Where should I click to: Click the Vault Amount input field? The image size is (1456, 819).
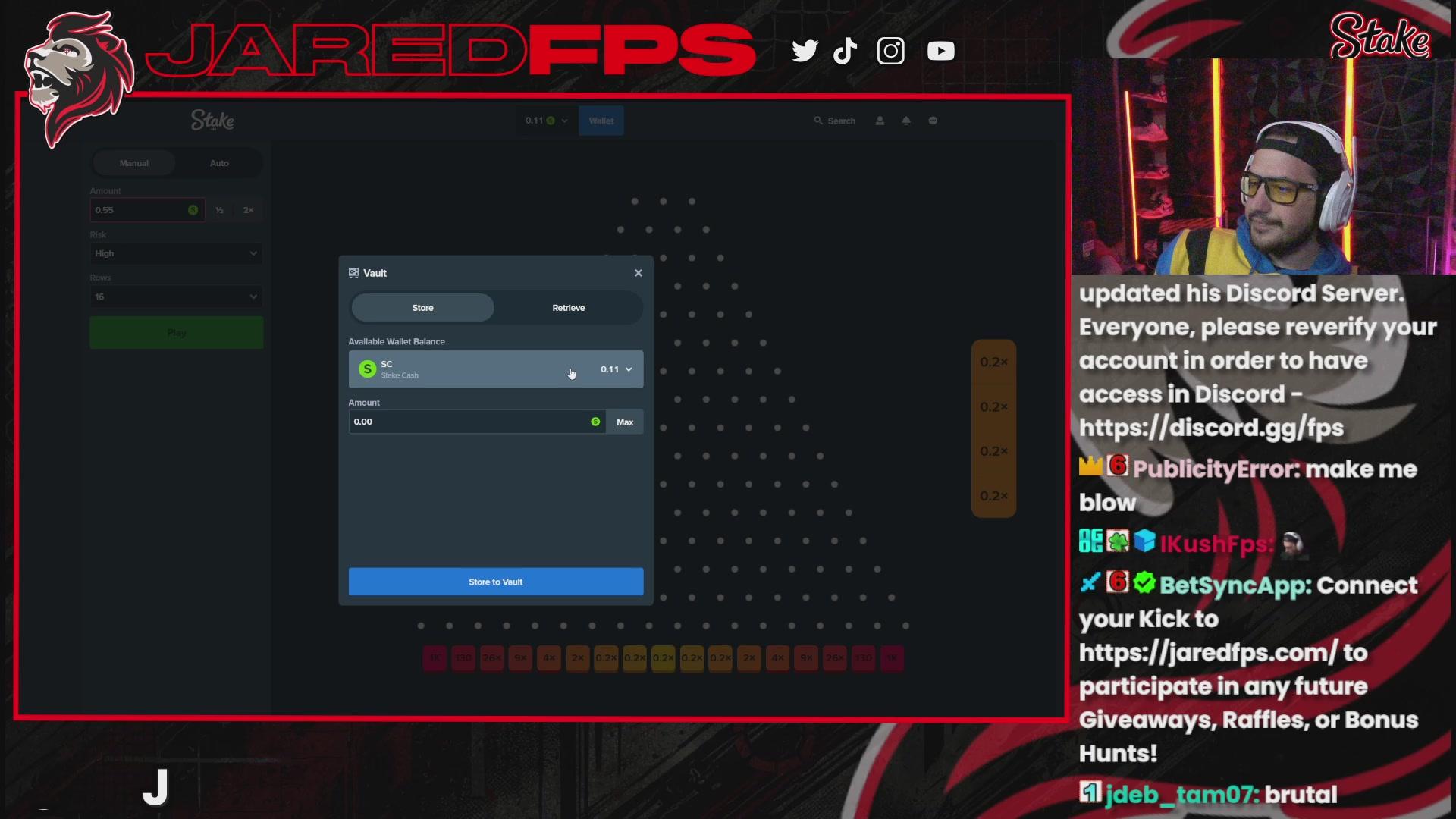(477, 422)
